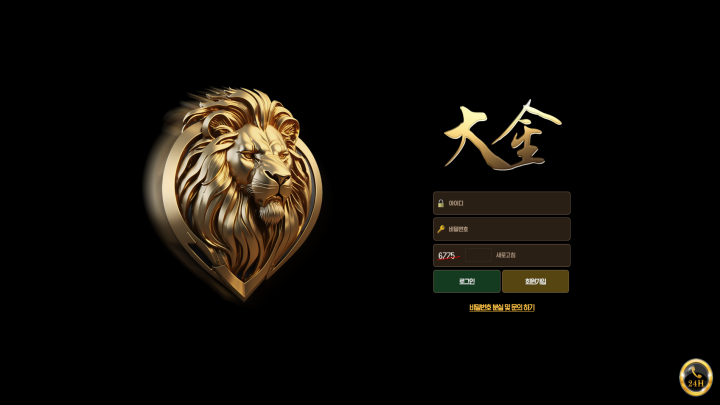
Task: Click the 비밀번호 placeholder label
Action: (458, 229)
